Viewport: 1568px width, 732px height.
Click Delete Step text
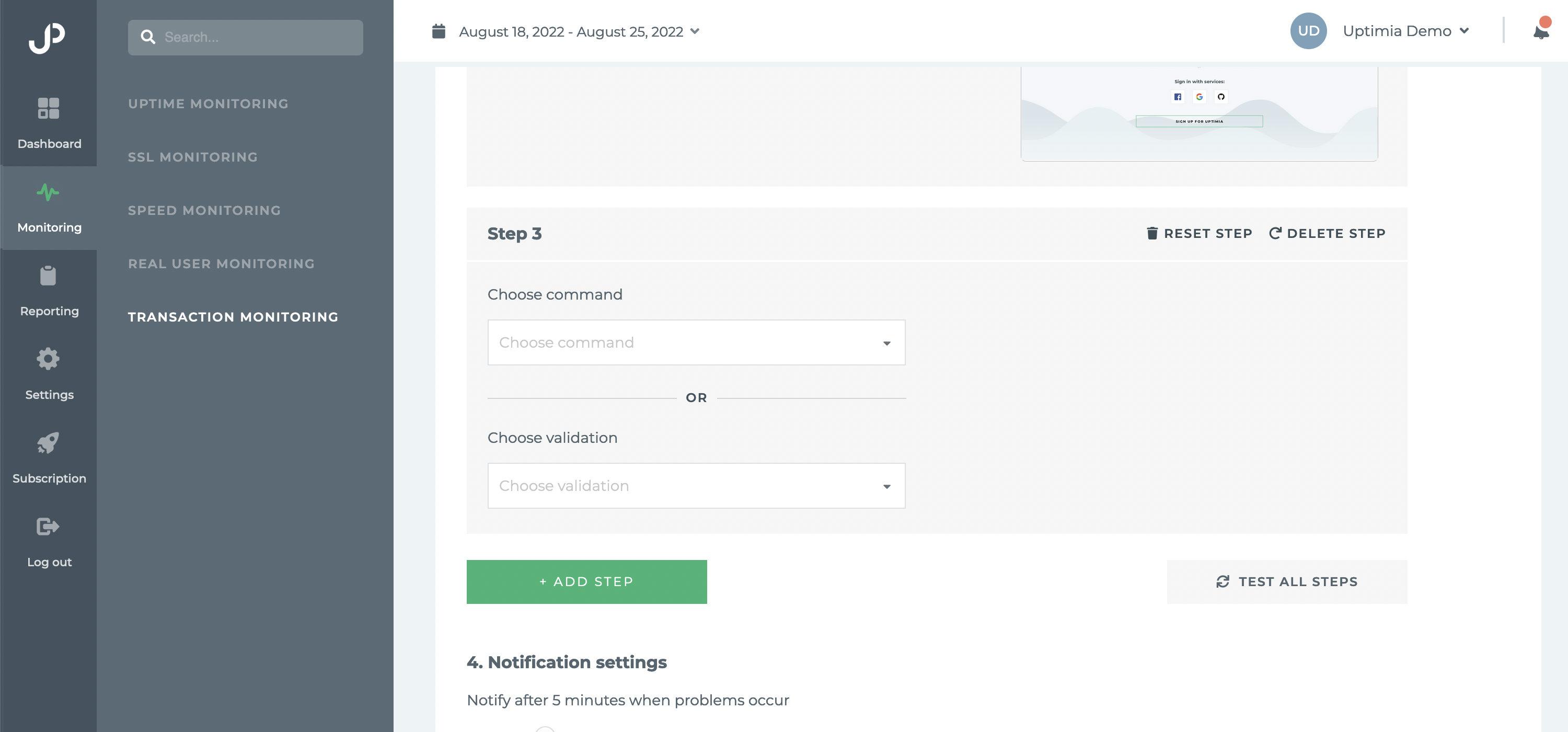[x=1336, y=233]
